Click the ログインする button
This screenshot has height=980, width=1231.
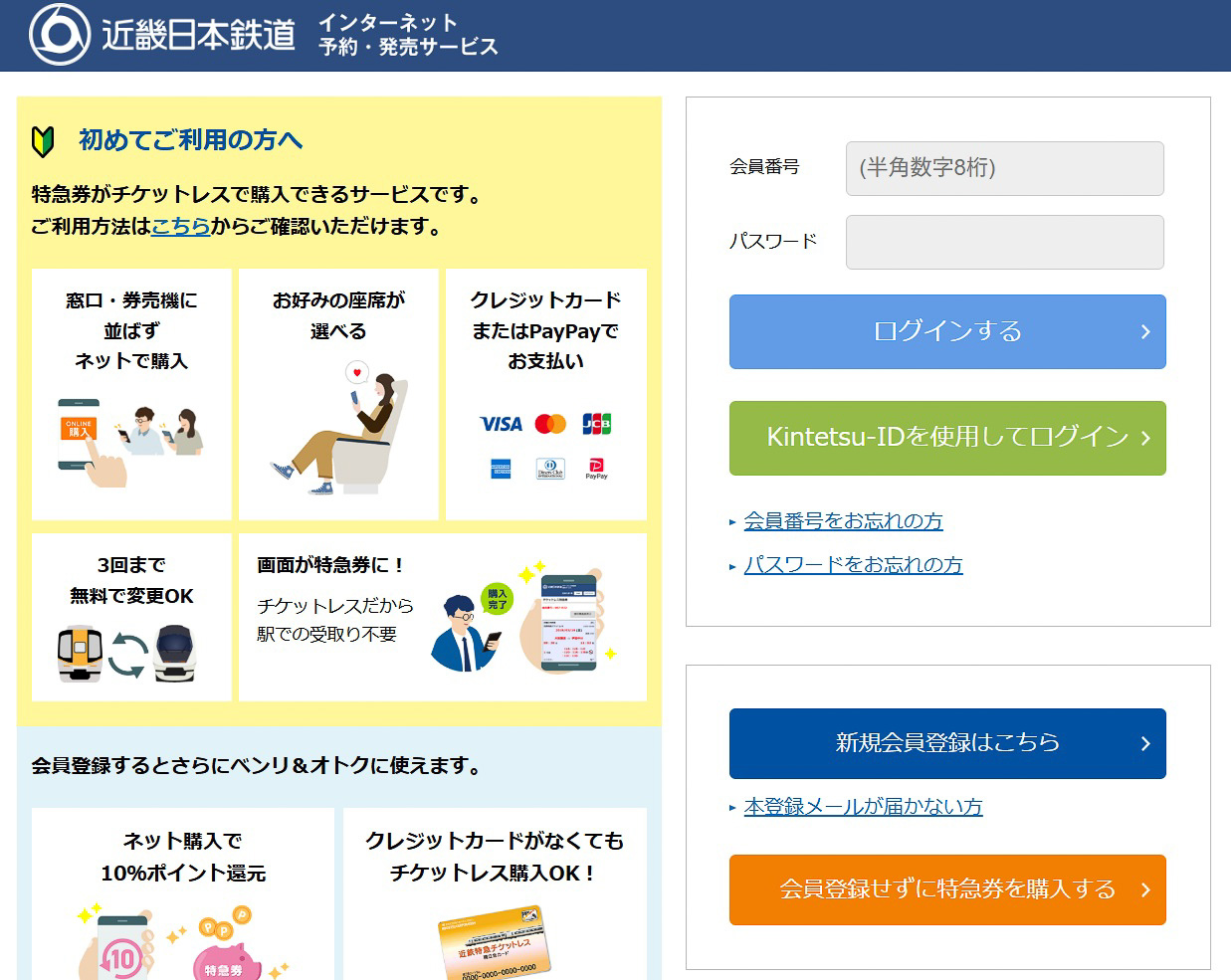pyautogui.click(x=946, y=332)
